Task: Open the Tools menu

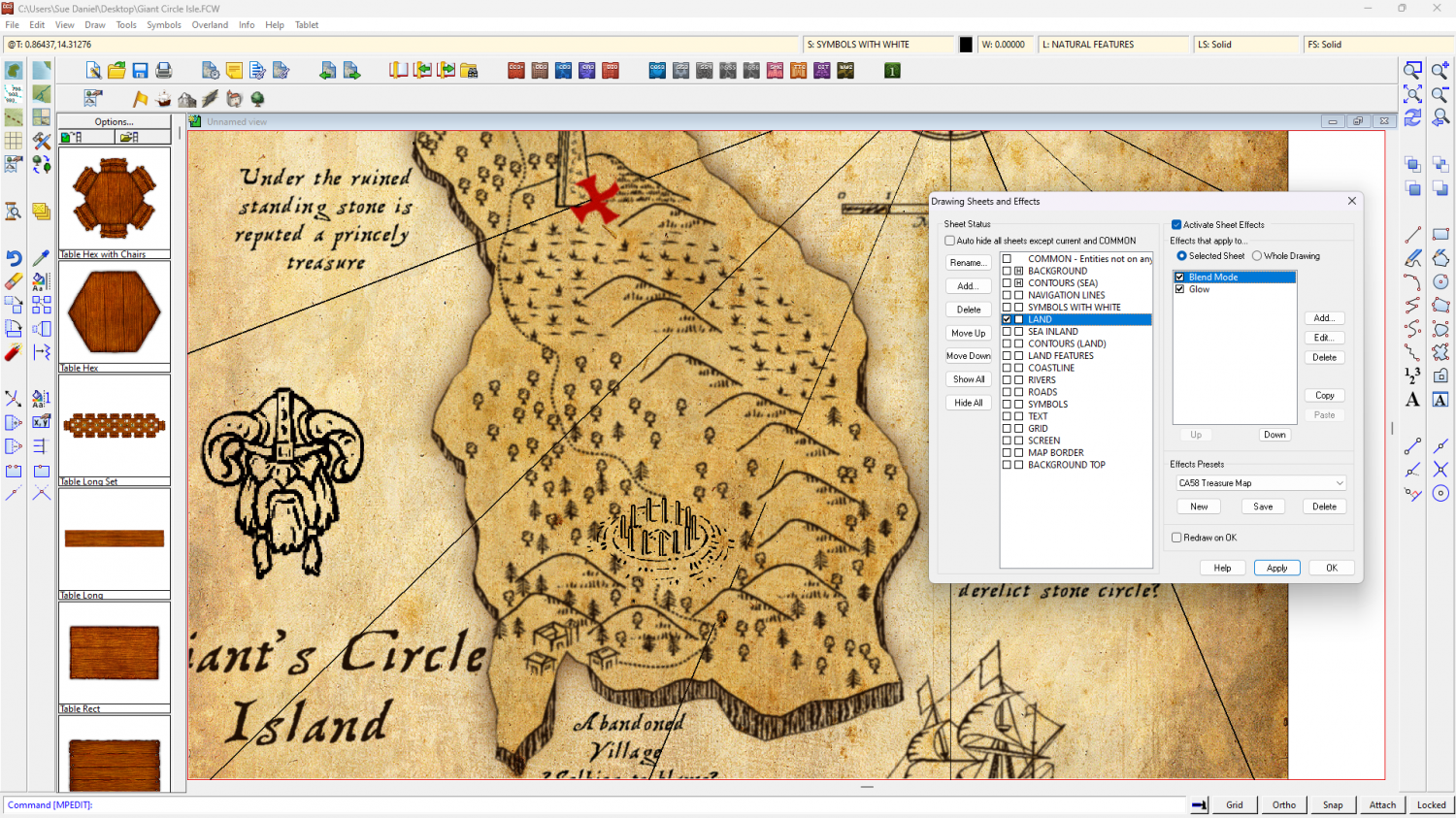Action: [x=126, y=25]
